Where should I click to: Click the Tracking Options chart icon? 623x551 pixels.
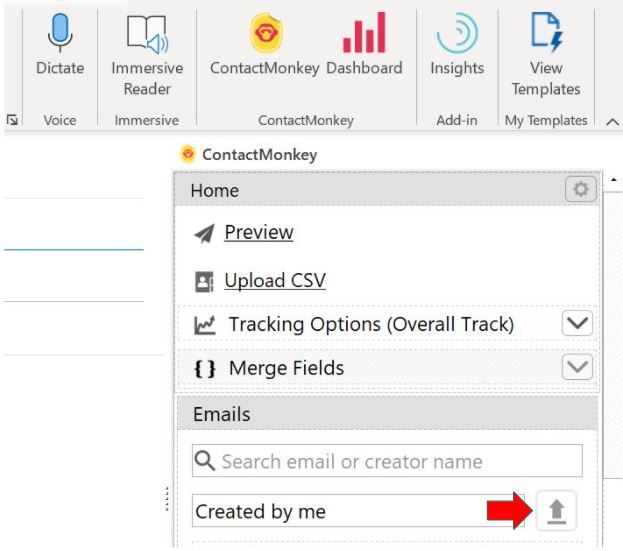coord(205,325)
